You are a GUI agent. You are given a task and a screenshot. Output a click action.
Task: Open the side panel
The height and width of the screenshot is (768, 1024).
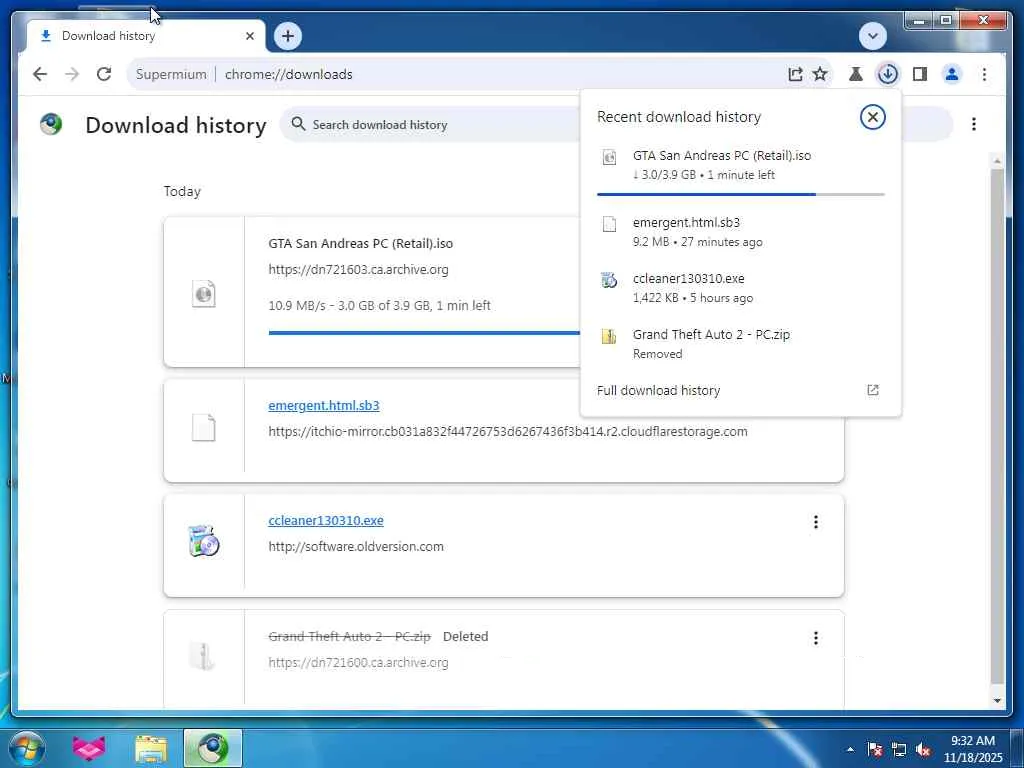click(920, 74)
